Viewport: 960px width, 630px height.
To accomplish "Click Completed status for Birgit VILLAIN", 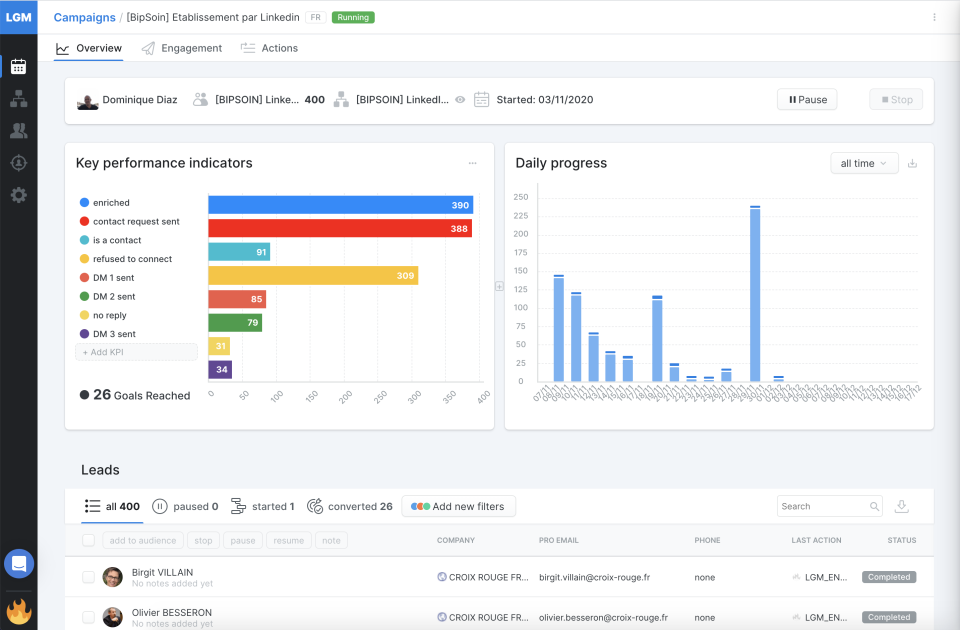I will (x=889, y=577).
